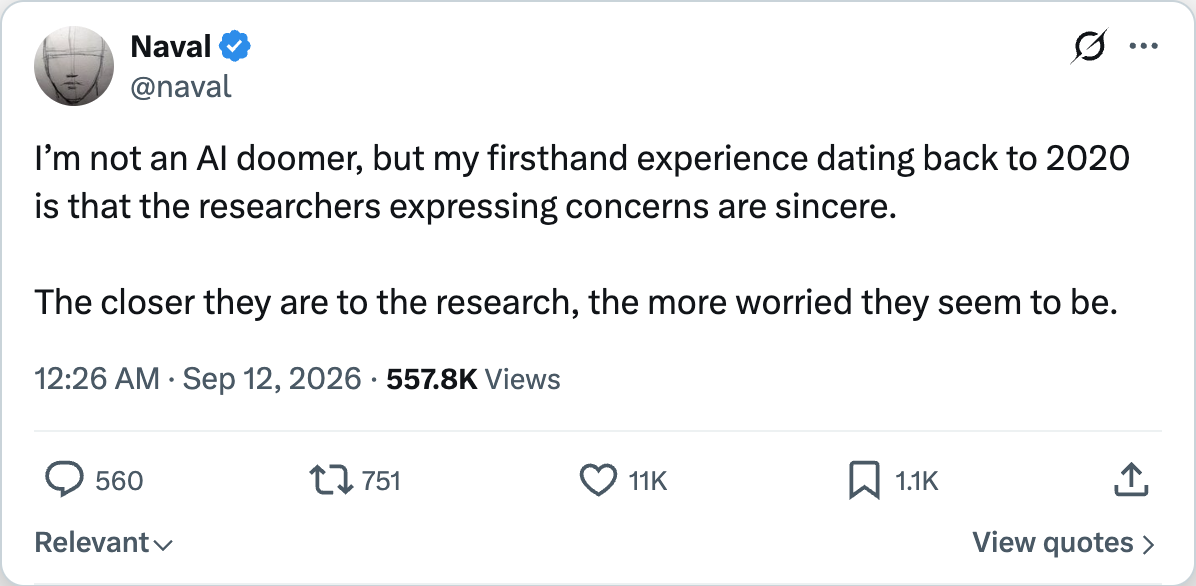Click the reply speech bubble icon
The image size is (1196, 586).
(x=64, y=480)
